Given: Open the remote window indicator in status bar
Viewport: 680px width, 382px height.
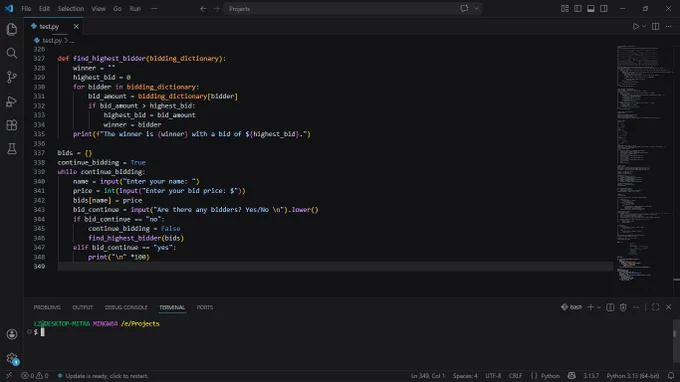Looking at the screenshot, I should pos(8,375).
